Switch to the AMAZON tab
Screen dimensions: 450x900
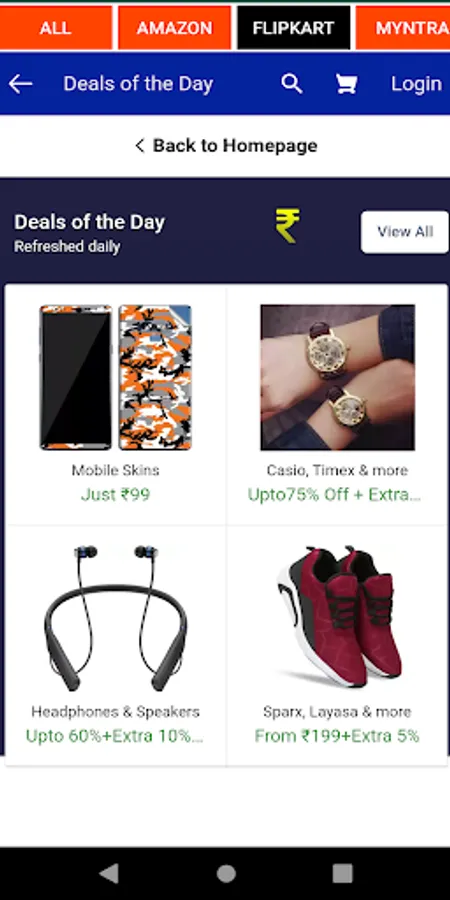coord(174,28)
